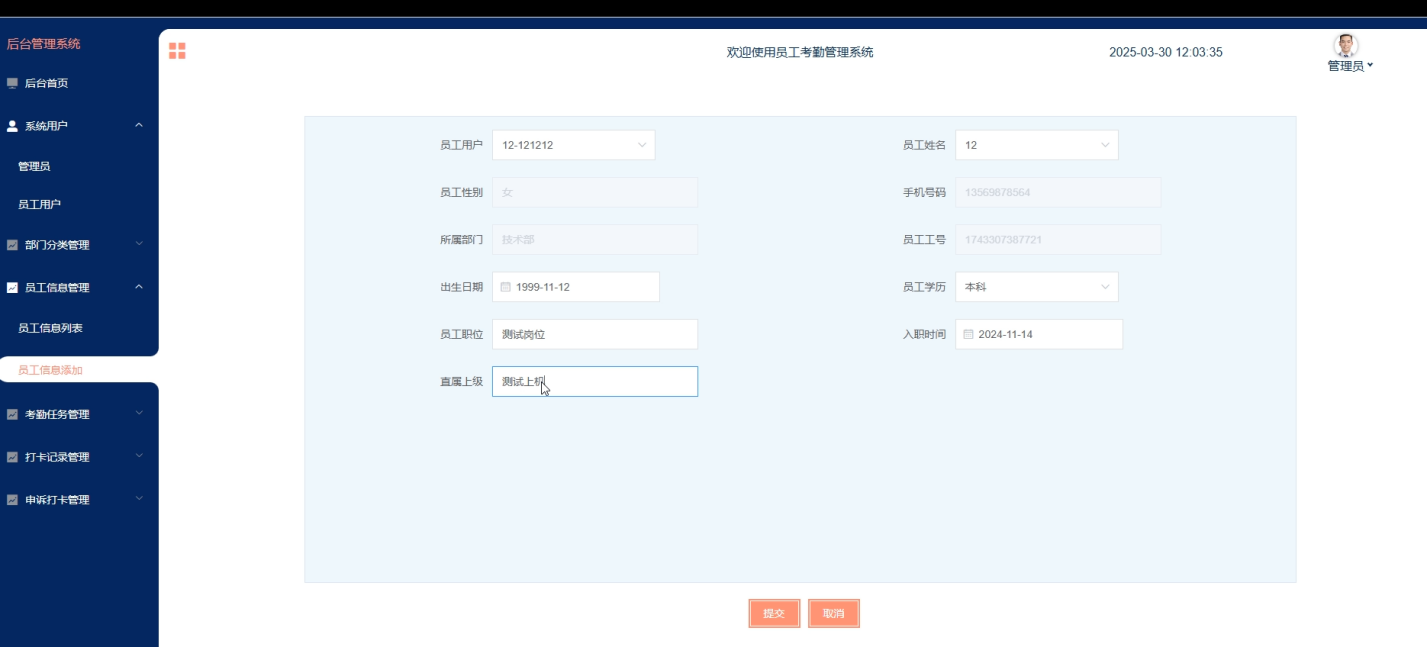Screen dimensions: 1427x647
Task: Click the disabled 手机号码 field
Action: point(1058,192)
